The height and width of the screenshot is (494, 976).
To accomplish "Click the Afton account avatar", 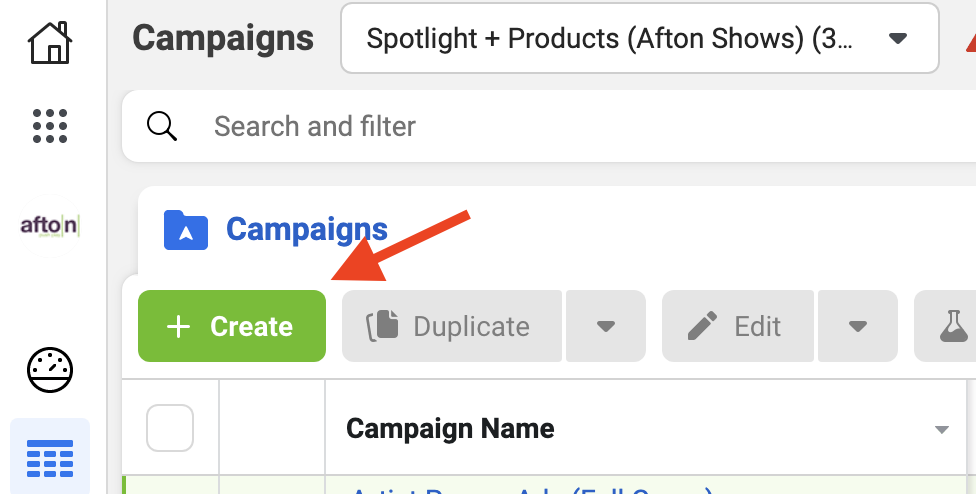I will 50,226.
